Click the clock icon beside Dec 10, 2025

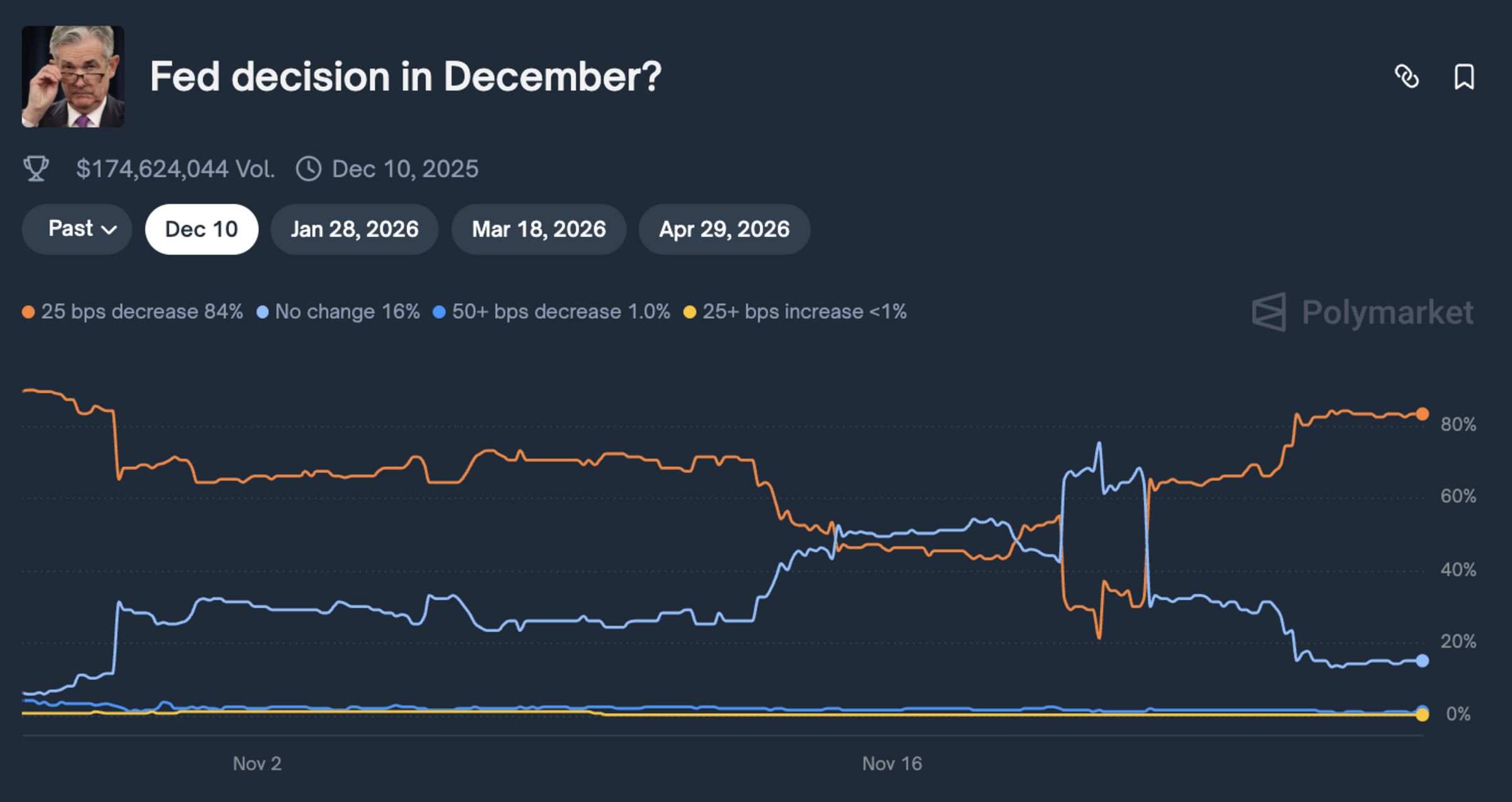pyautogui.click(x=309, y=168)
